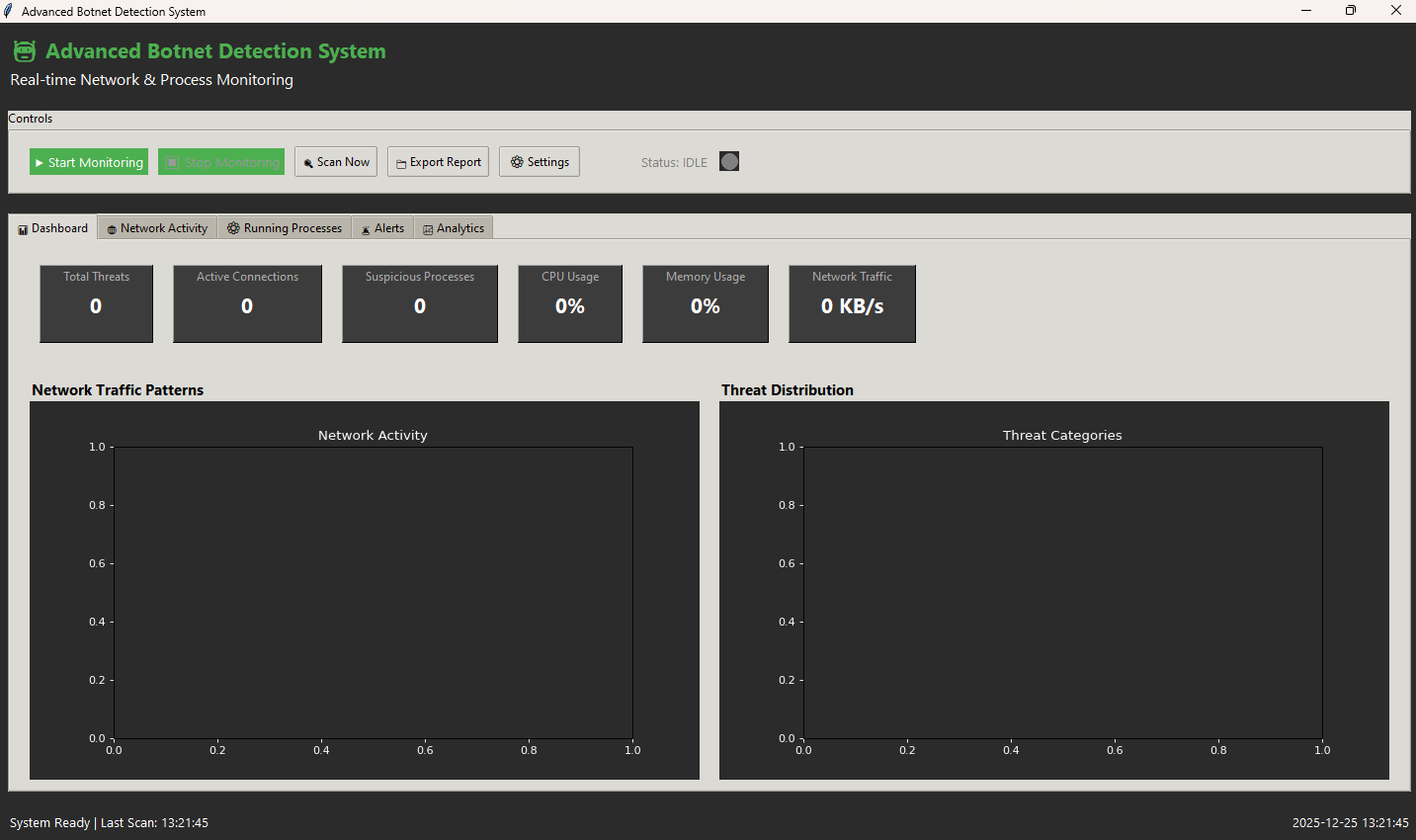Click the Active Connections stat card
Viewport: 1416px width, 840px height.
pyautogui.click(x=247, y=303)
